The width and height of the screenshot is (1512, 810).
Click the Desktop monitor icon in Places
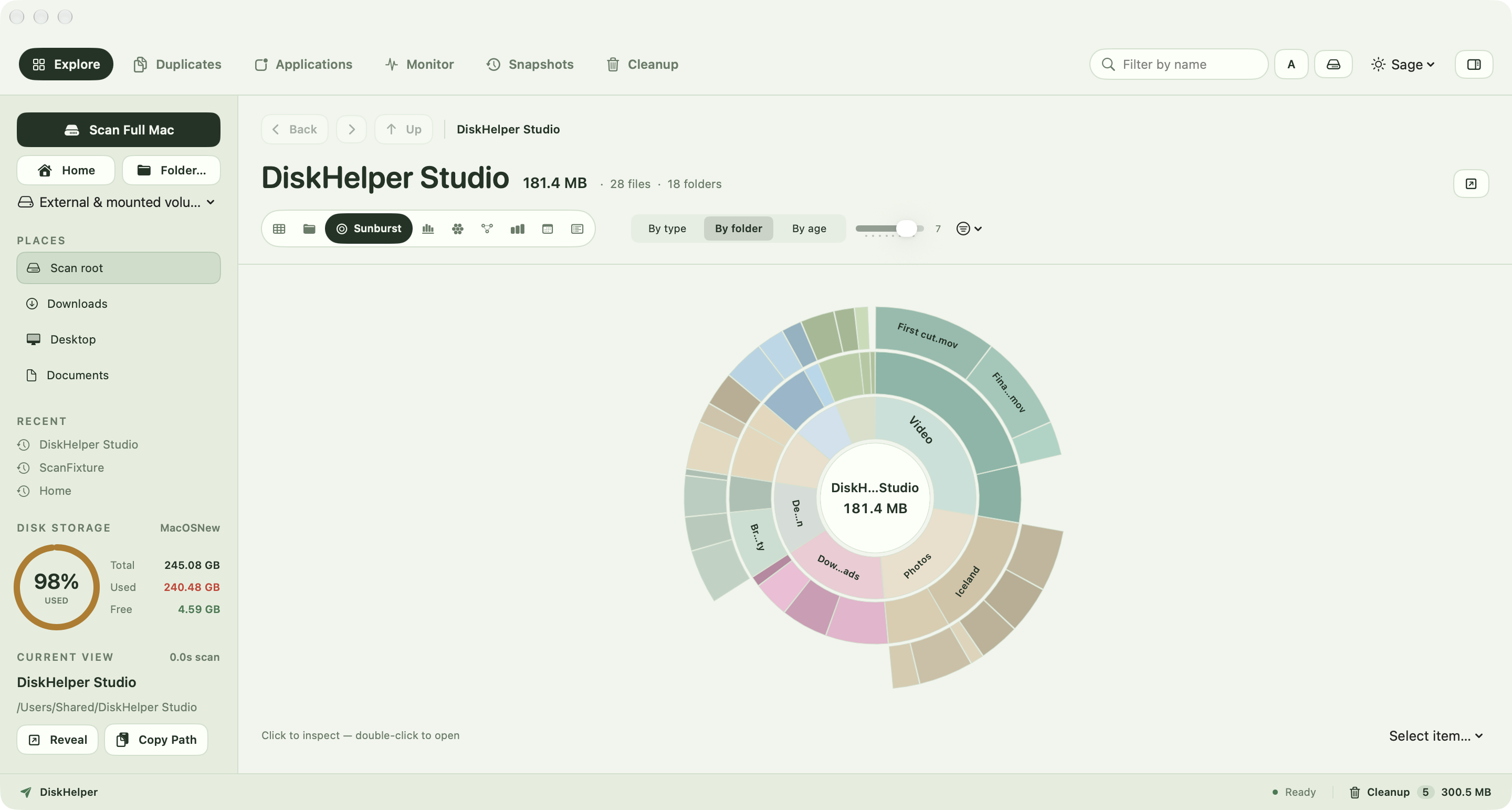tap(34, 339)
